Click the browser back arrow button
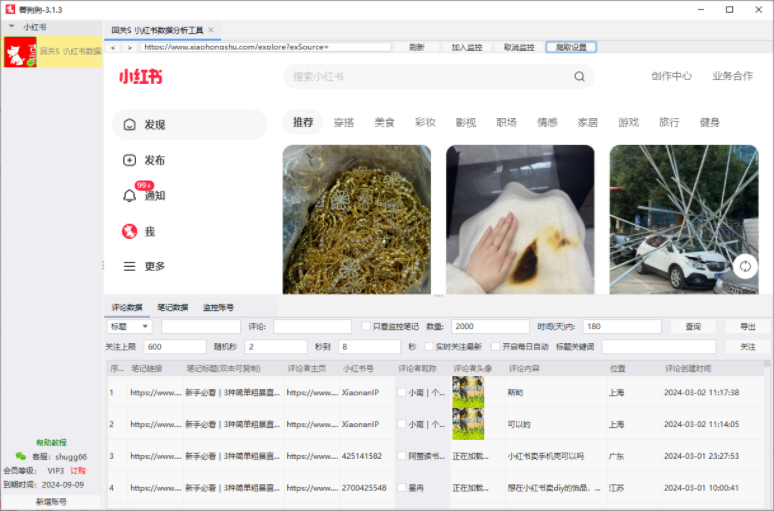 (113, 47)
